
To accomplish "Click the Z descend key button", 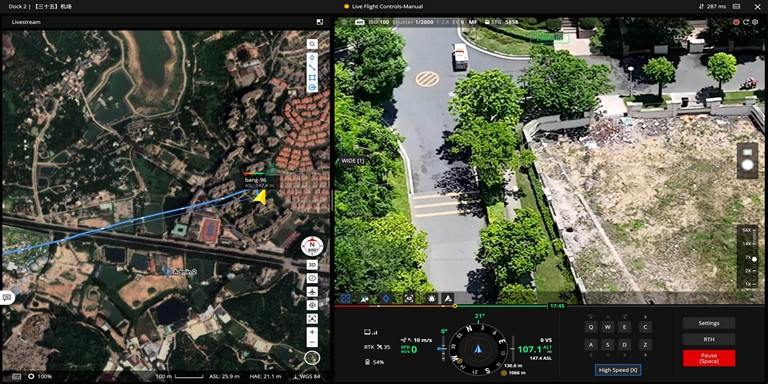I will [x=646, y=345].
